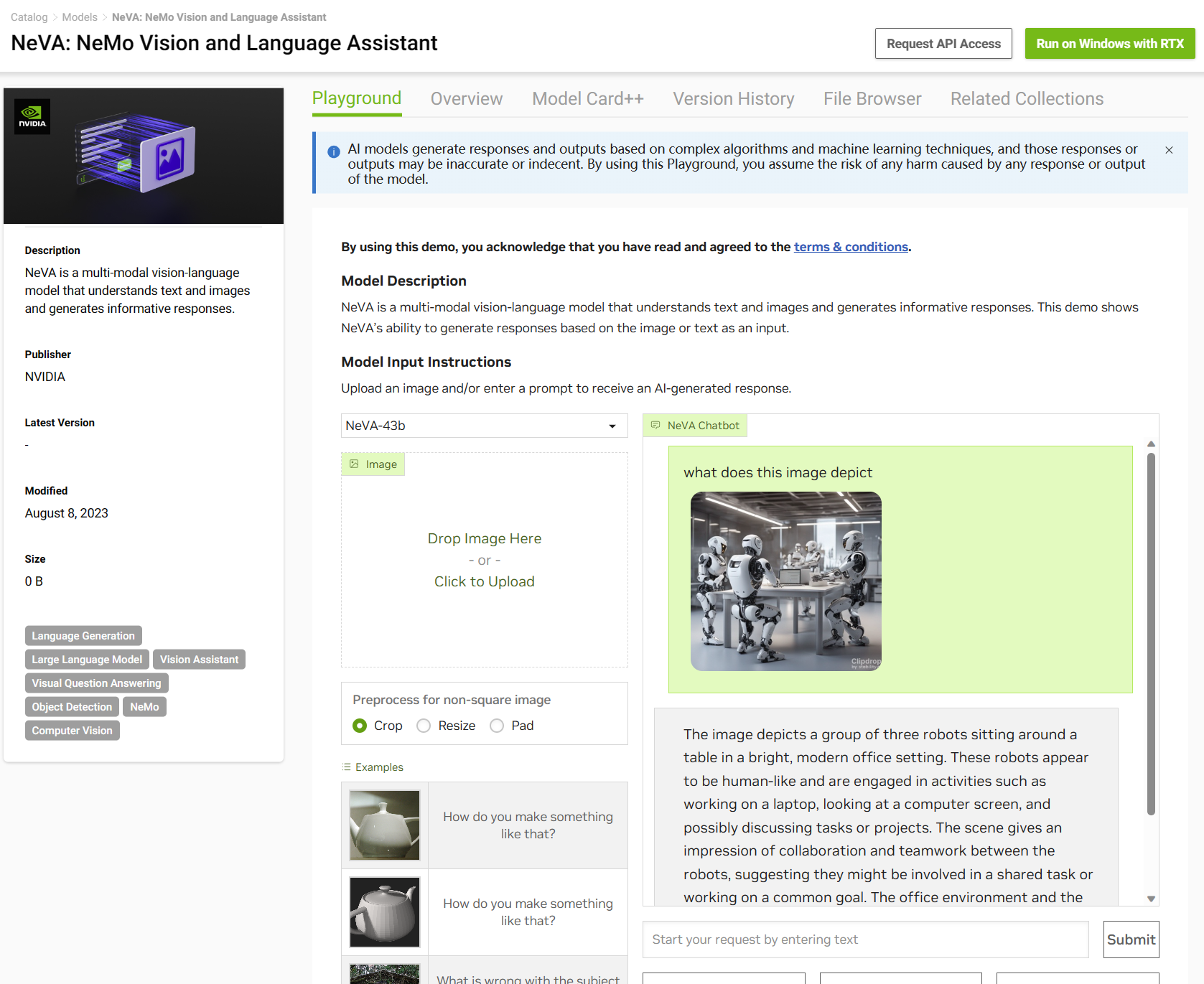Select the white teapot example thumbnail
The image size is (1204, 984).
click(385, 825)
